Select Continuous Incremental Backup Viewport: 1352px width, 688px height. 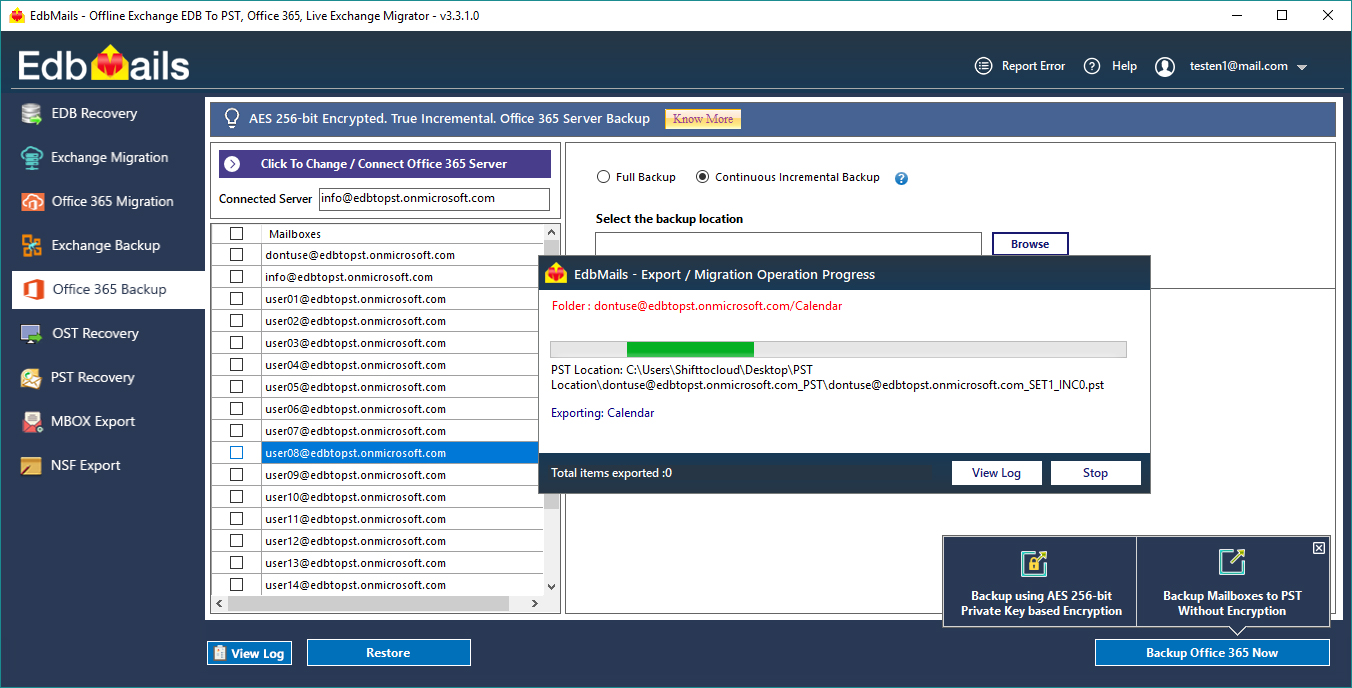pyautogui.click(x=703, y=176)
